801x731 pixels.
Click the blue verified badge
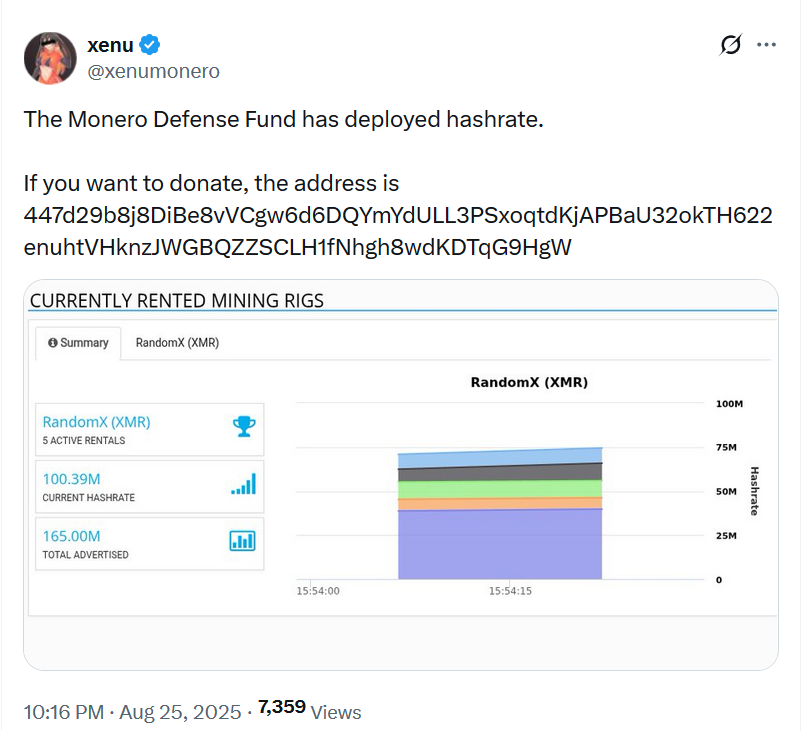151,45
